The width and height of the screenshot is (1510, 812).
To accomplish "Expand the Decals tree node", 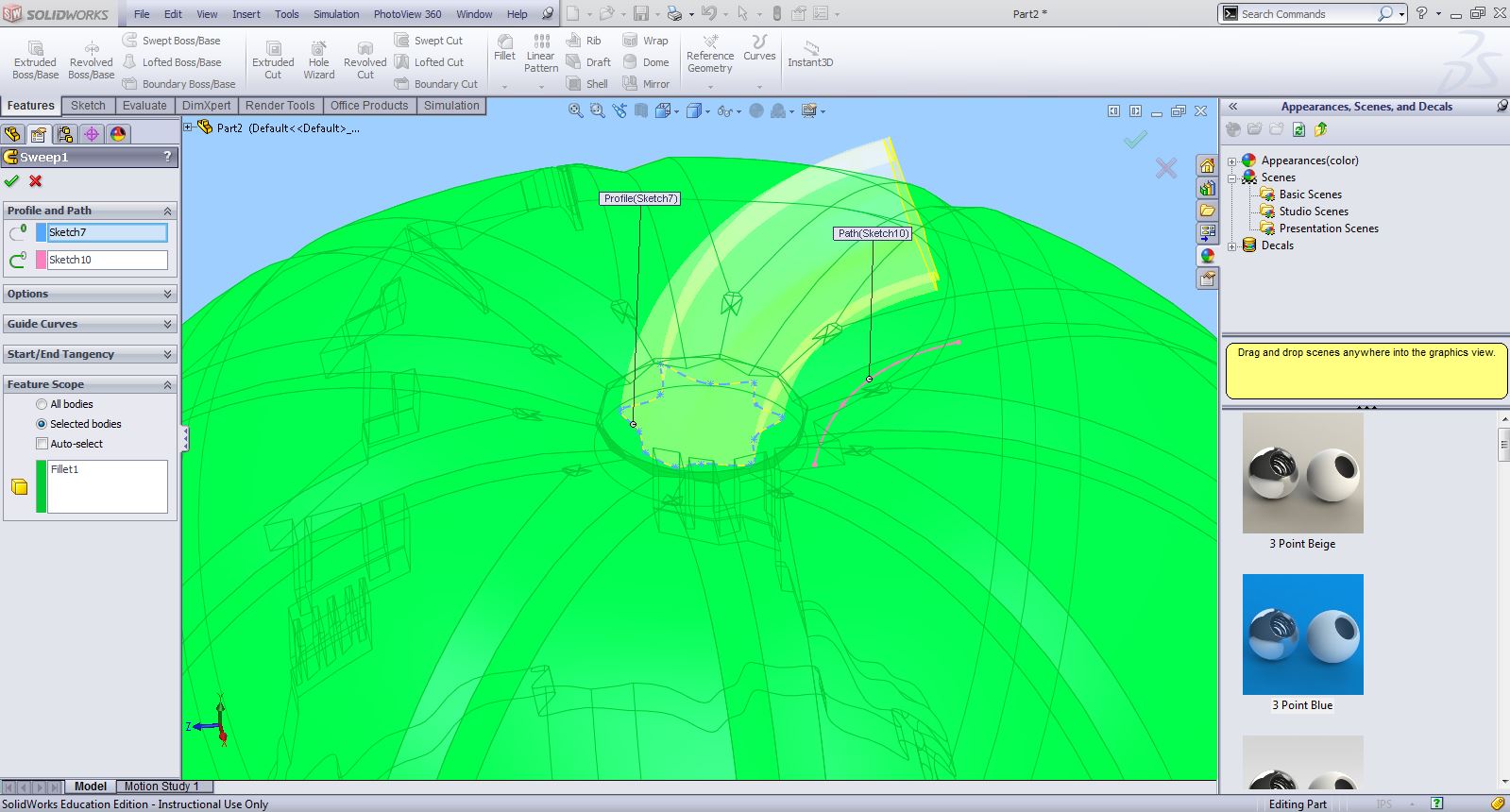I will [1231, 246].
